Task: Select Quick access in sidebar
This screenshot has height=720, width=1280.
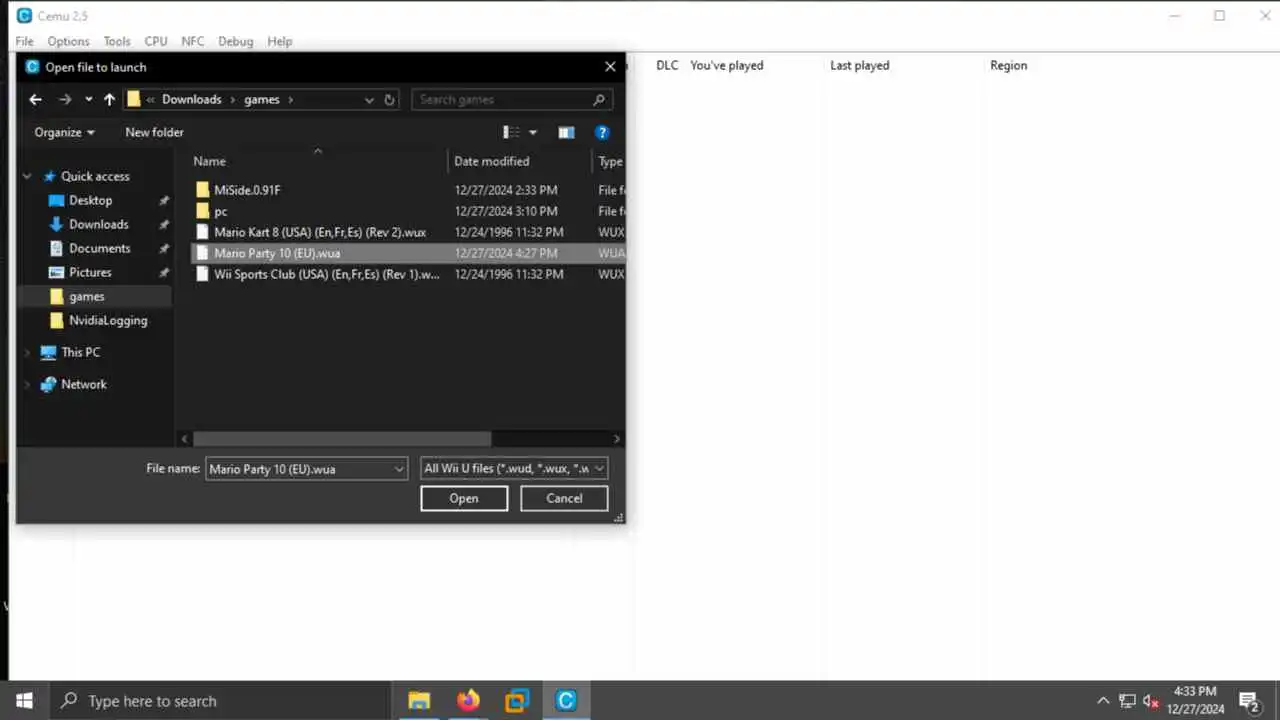Action: pyautogui.click(x=95, y=176)
